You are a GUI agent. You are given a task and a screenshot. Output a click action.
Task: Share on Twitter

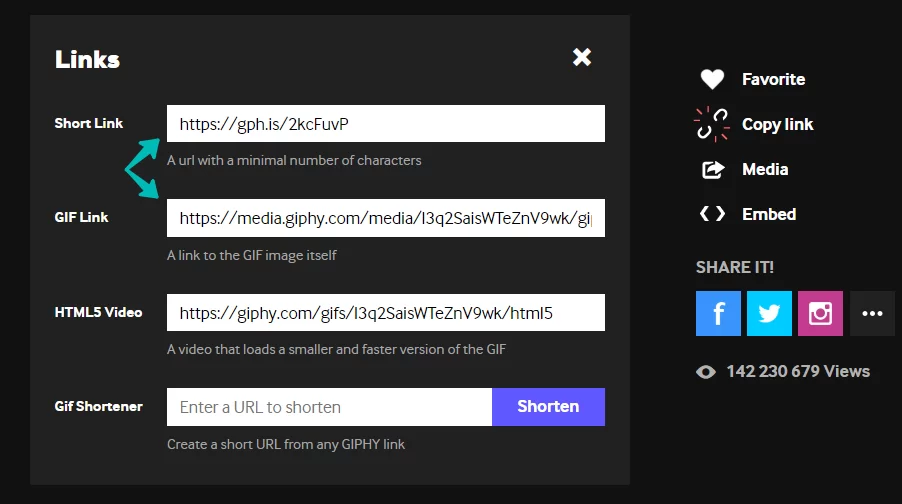click(x=769, y=314)
